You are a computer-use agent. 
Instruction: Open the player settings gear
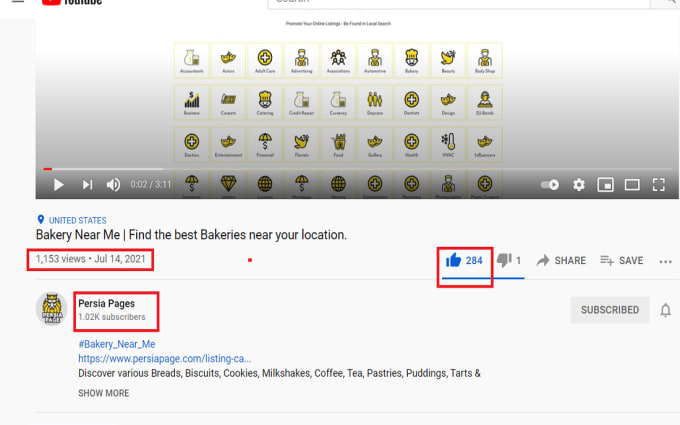tap(579, 185)
